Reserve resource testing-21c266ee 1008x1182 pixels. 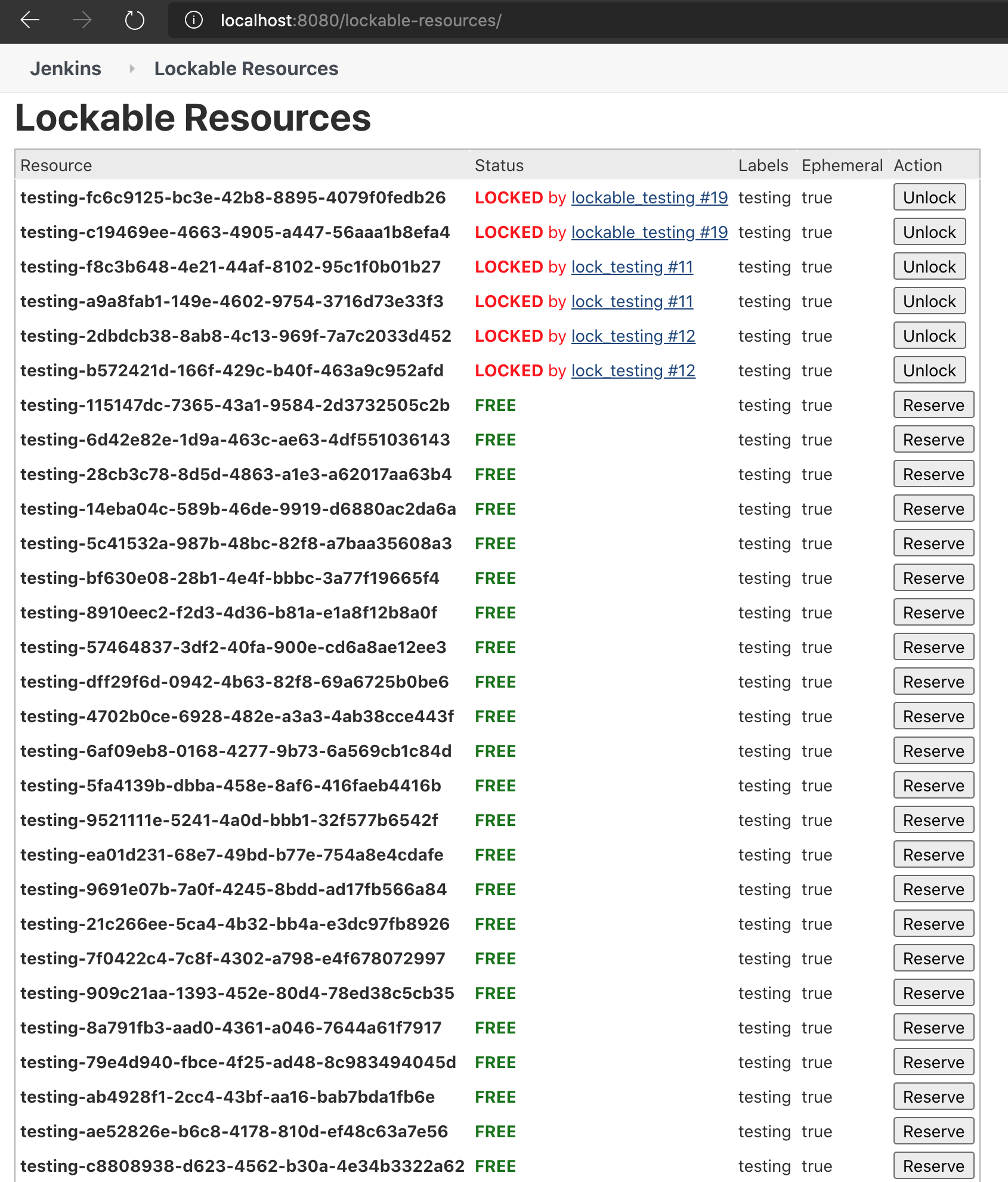pyautogui.click(x=933, y=924)
